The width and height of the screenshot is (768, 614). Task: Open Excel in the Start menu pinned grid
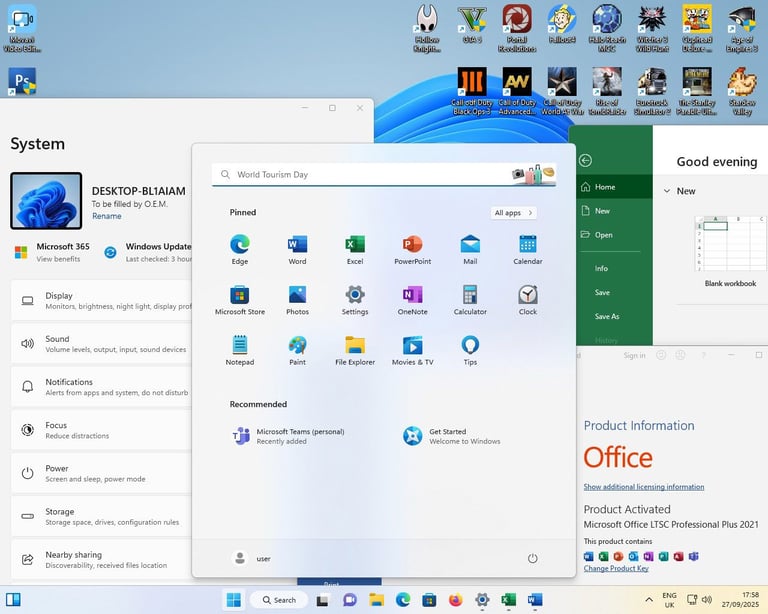click(355, 250)
